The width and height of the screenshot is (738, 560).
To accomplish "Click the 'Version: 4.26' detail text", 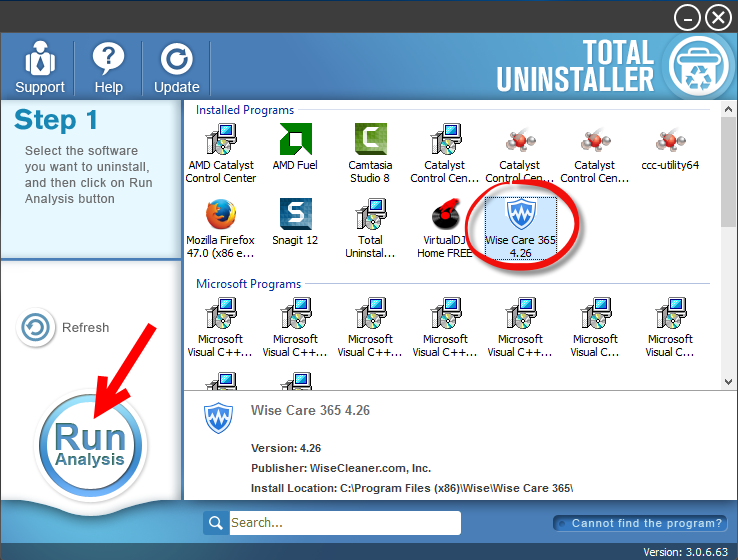I will tap(286, 448).
